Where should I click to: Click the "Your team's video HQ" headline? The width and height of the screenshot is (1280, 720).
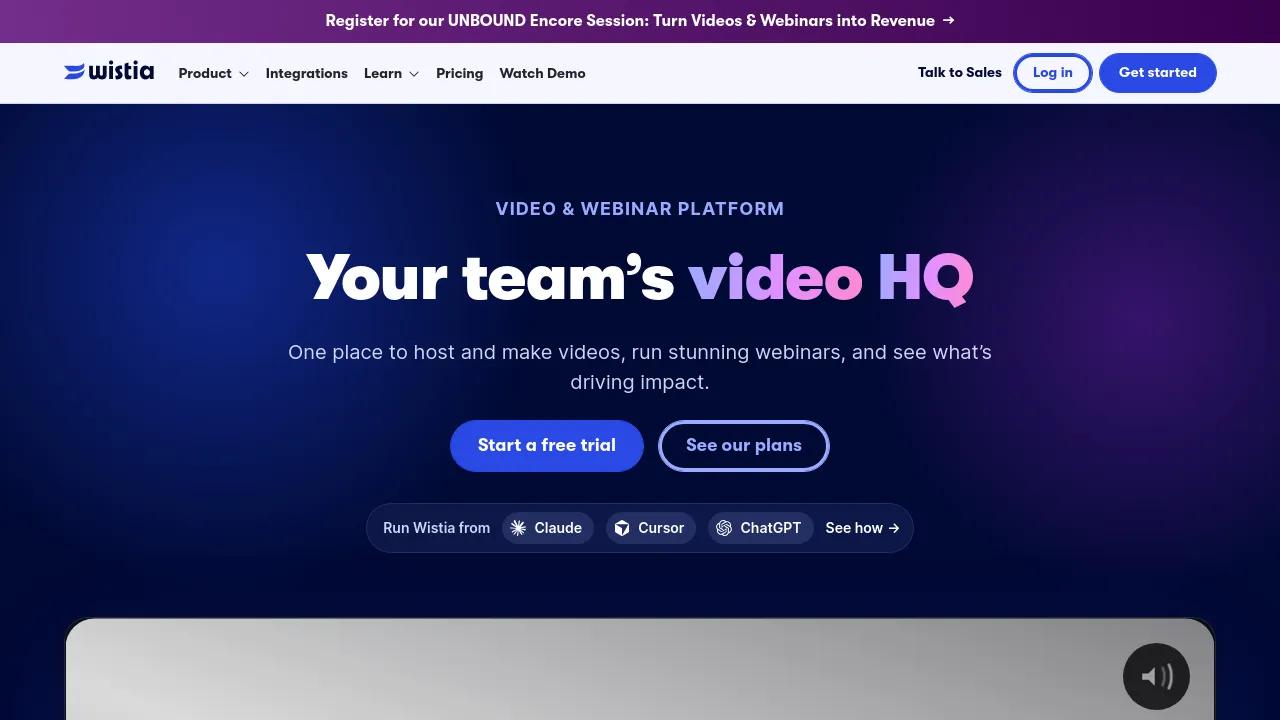point(640,278)
